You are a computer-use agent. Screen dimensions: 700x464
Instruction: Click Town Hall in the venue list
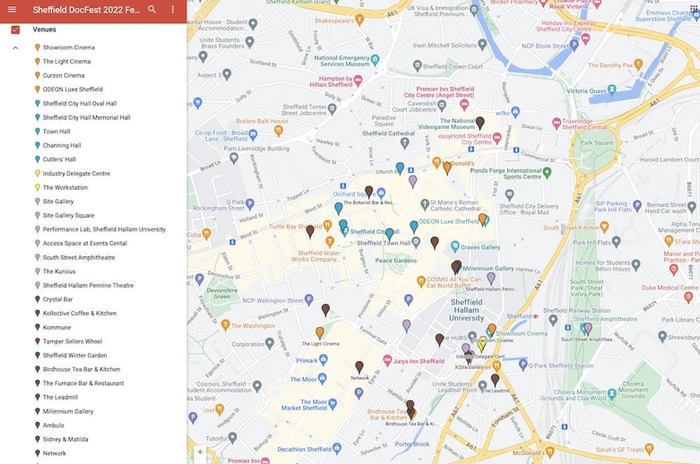(x=56, y=131)
